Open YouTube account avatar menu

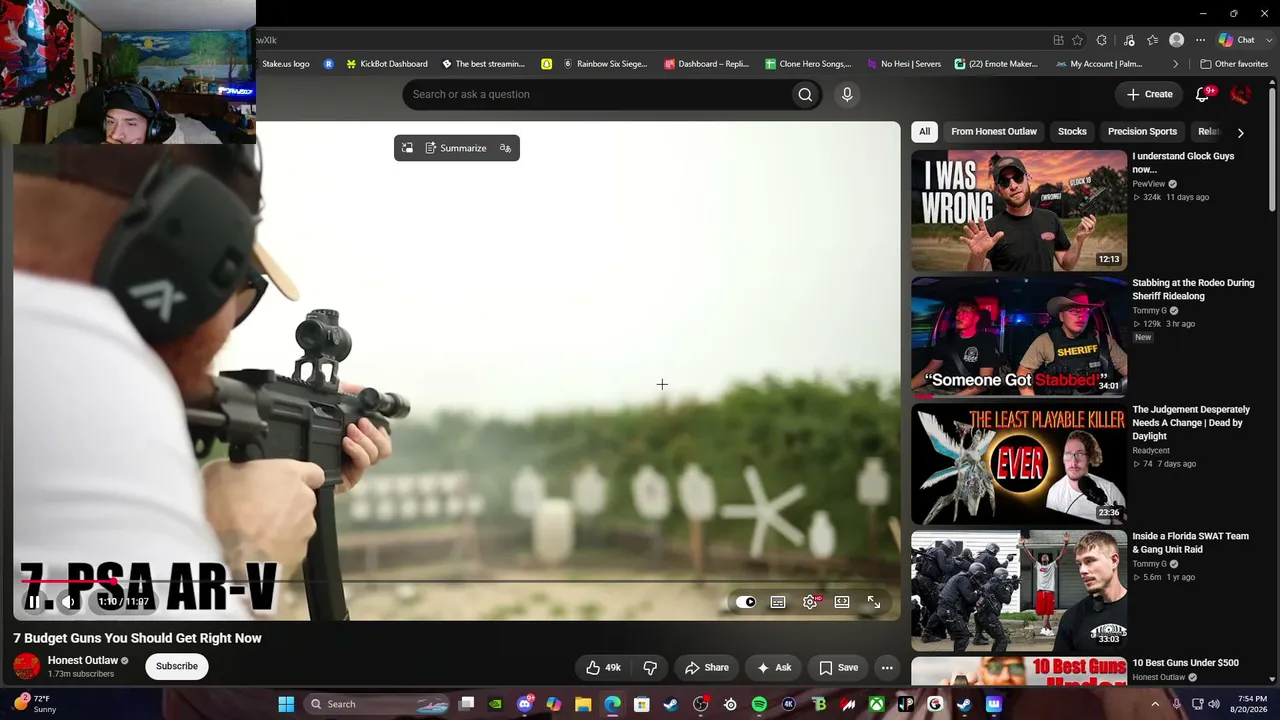pos(1241,94)
